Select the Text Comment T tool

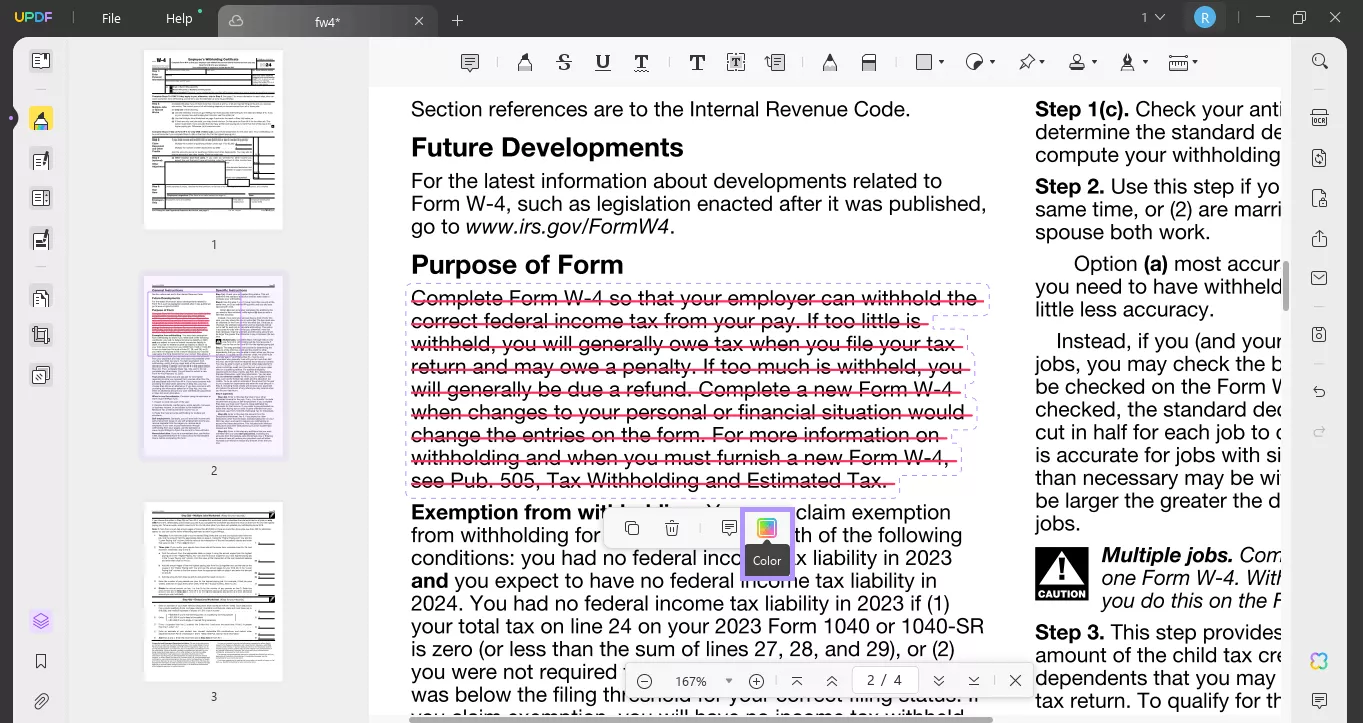(x=697, y=62)
